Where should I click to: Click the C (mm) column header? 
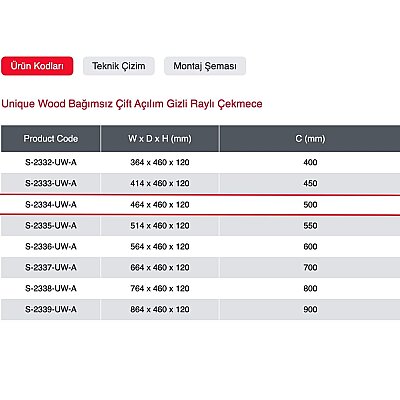[x=310, y=138]
